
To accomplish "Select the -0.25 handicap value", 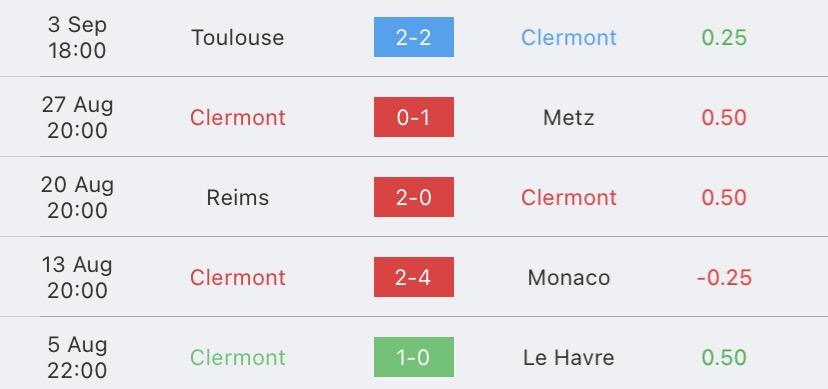I will (x=724, y=278).
